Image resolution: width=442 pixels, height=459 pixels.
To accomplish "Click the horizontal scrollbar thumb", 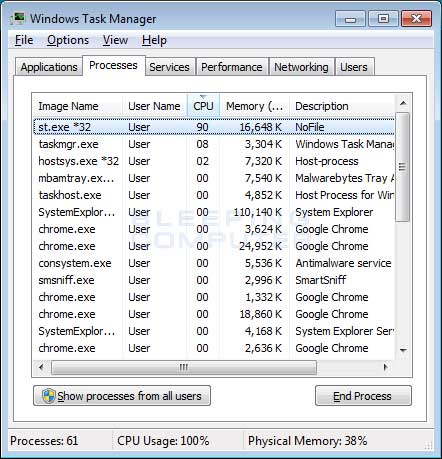I will tap(184, 367).
